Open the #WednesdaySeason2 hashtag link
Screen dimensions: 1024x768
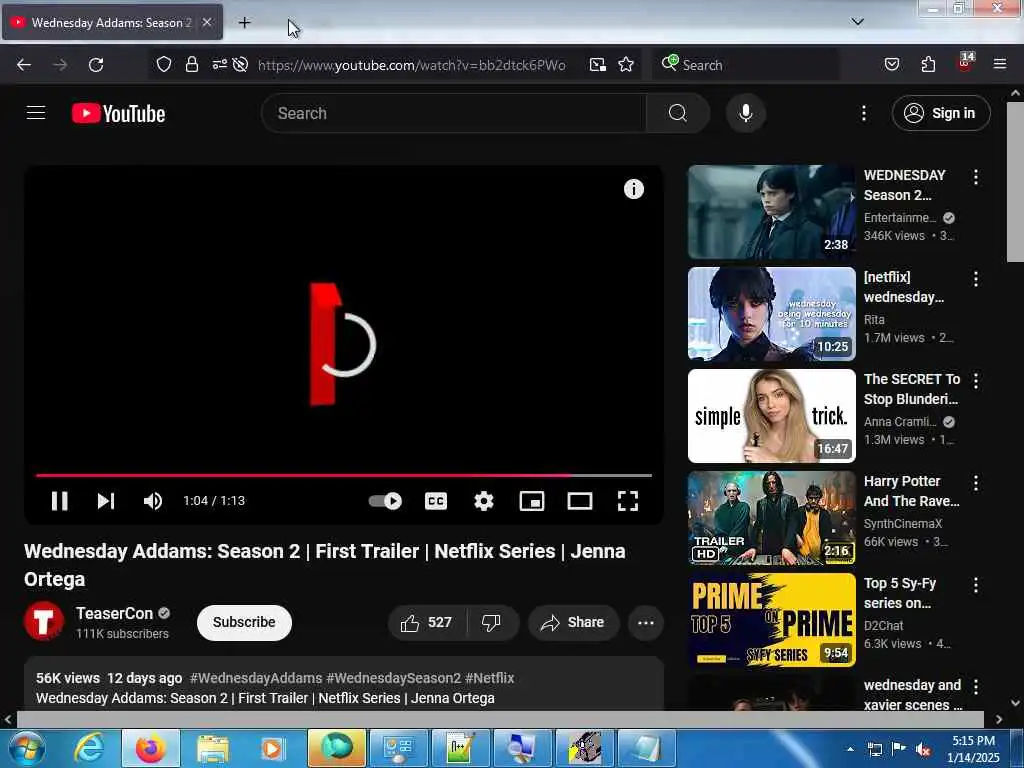393,678
